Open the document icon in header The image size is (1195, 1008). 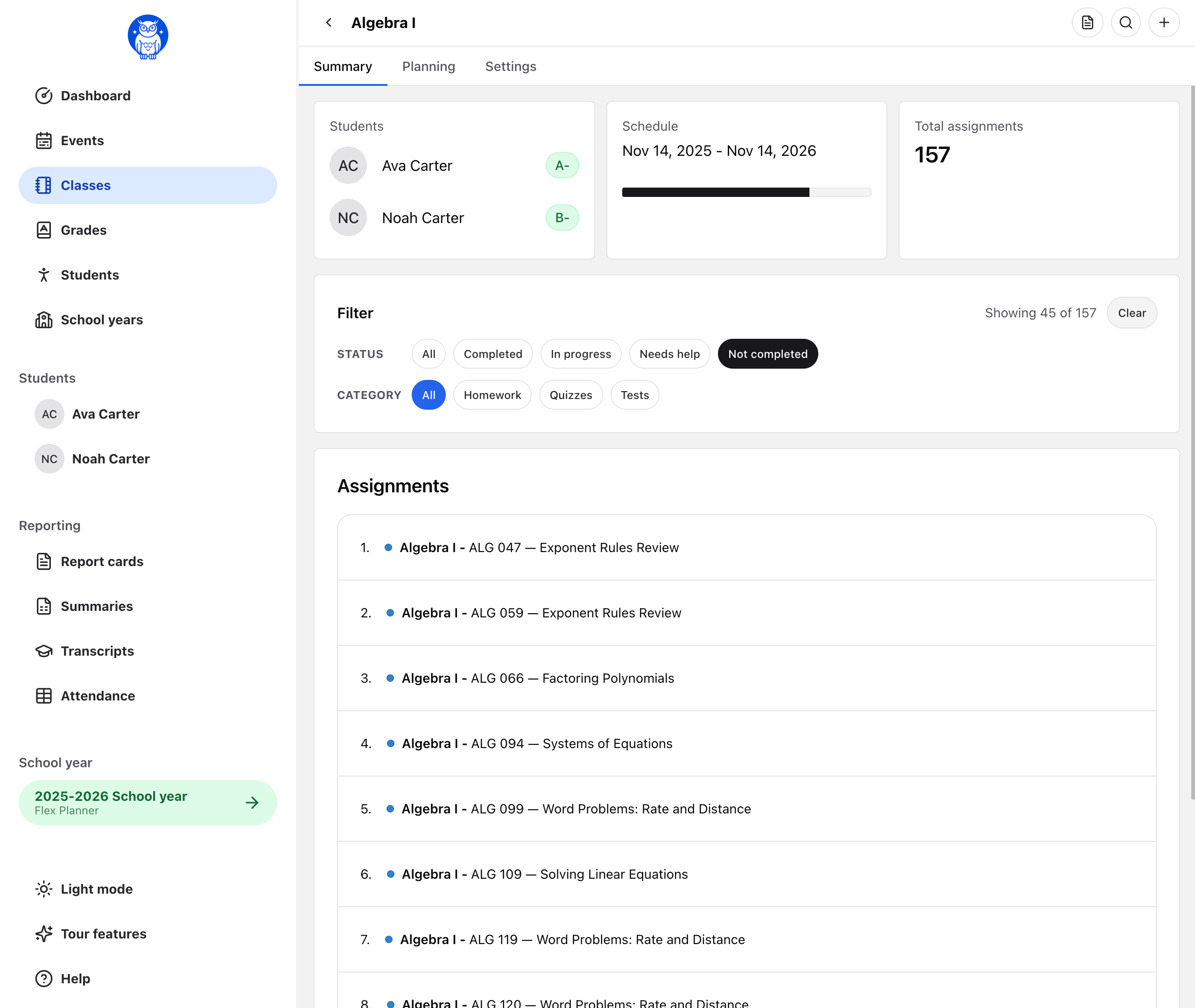click(x=1087, y=23)
